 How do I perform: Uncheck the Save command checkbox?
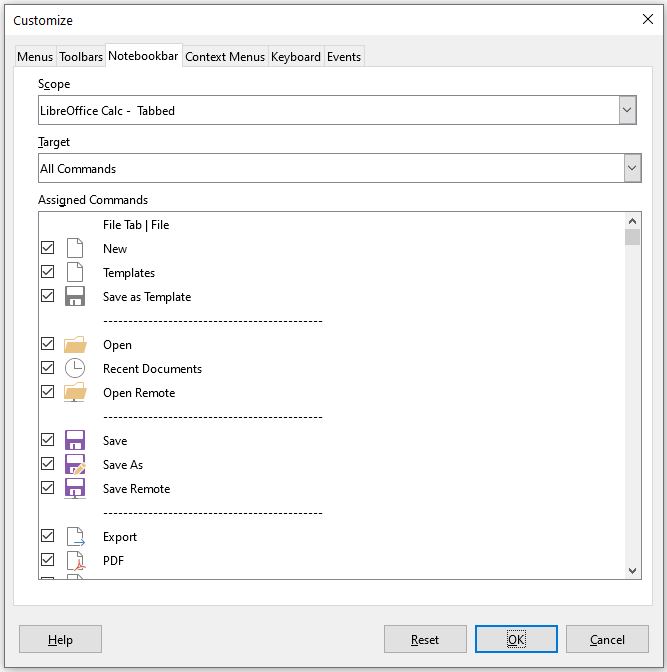pyautogui.click(x=48, y=440)
